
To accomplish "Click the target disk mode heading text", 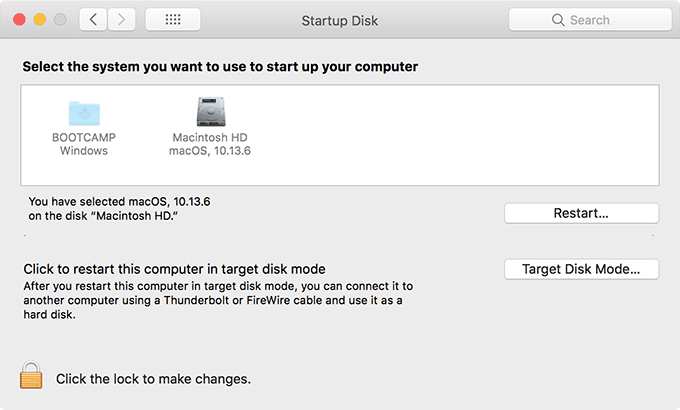I will point(174,269).
